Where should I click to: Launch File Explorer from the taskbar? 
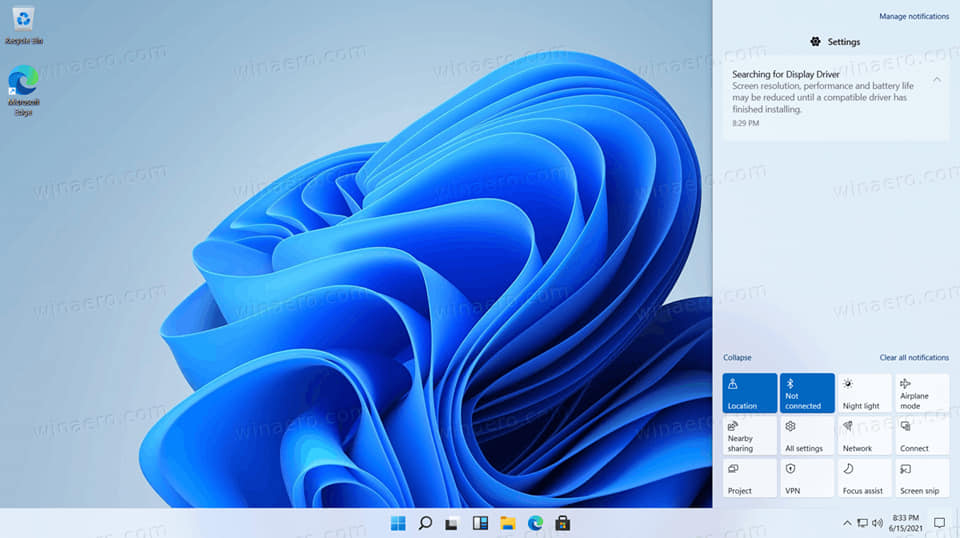point(508,523)
